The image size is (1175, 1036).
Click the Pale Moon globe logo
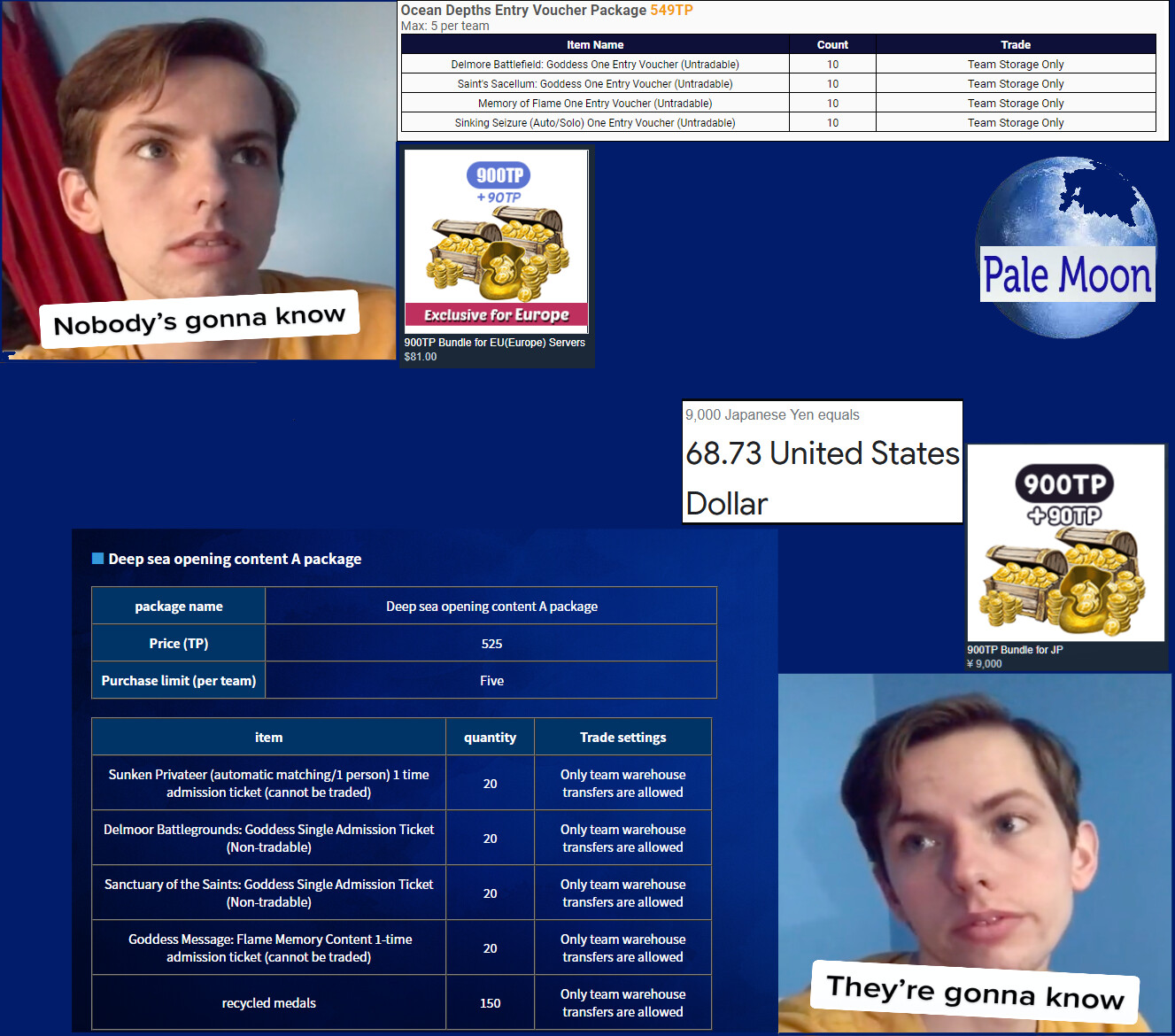point(1066,247)
